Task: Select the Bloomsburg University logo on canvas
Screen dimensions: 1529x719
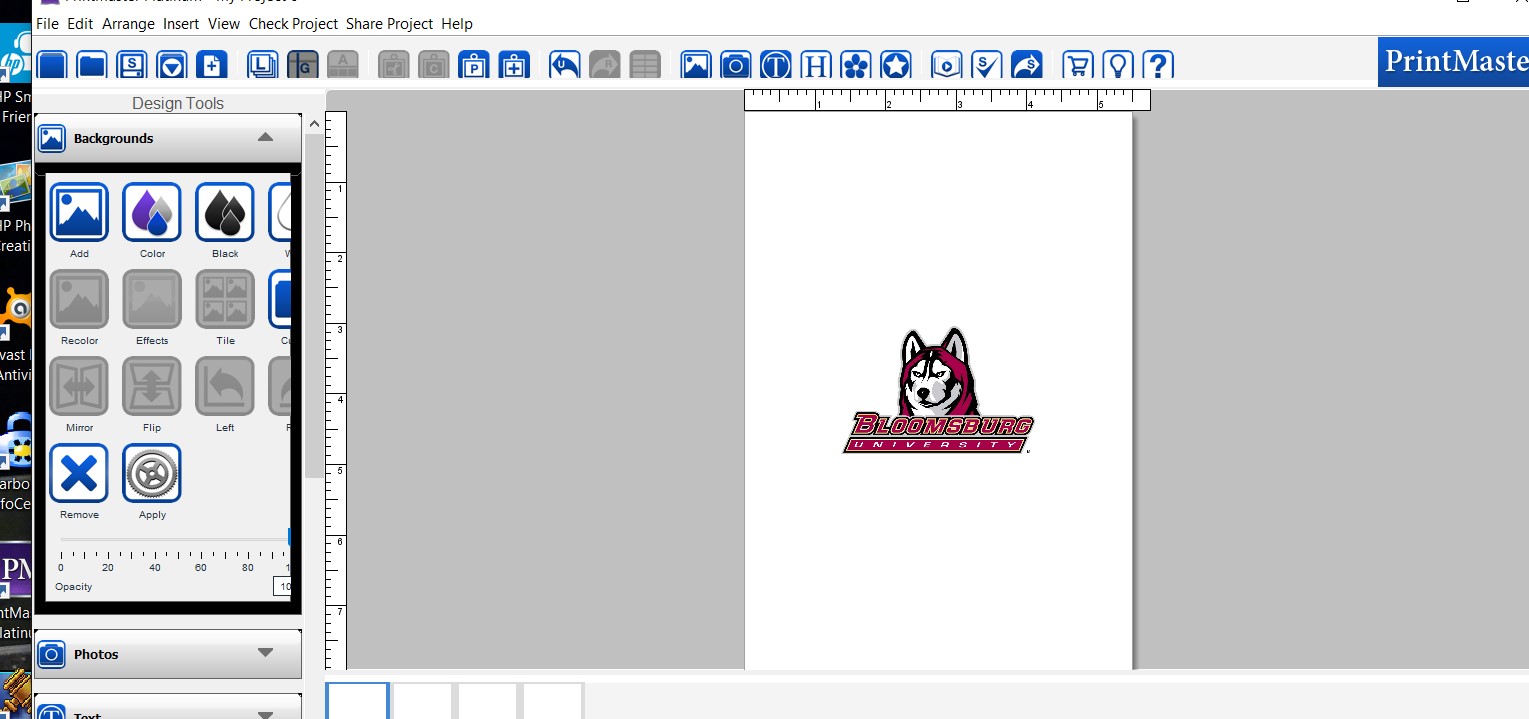Action: (x=938, y=391)
